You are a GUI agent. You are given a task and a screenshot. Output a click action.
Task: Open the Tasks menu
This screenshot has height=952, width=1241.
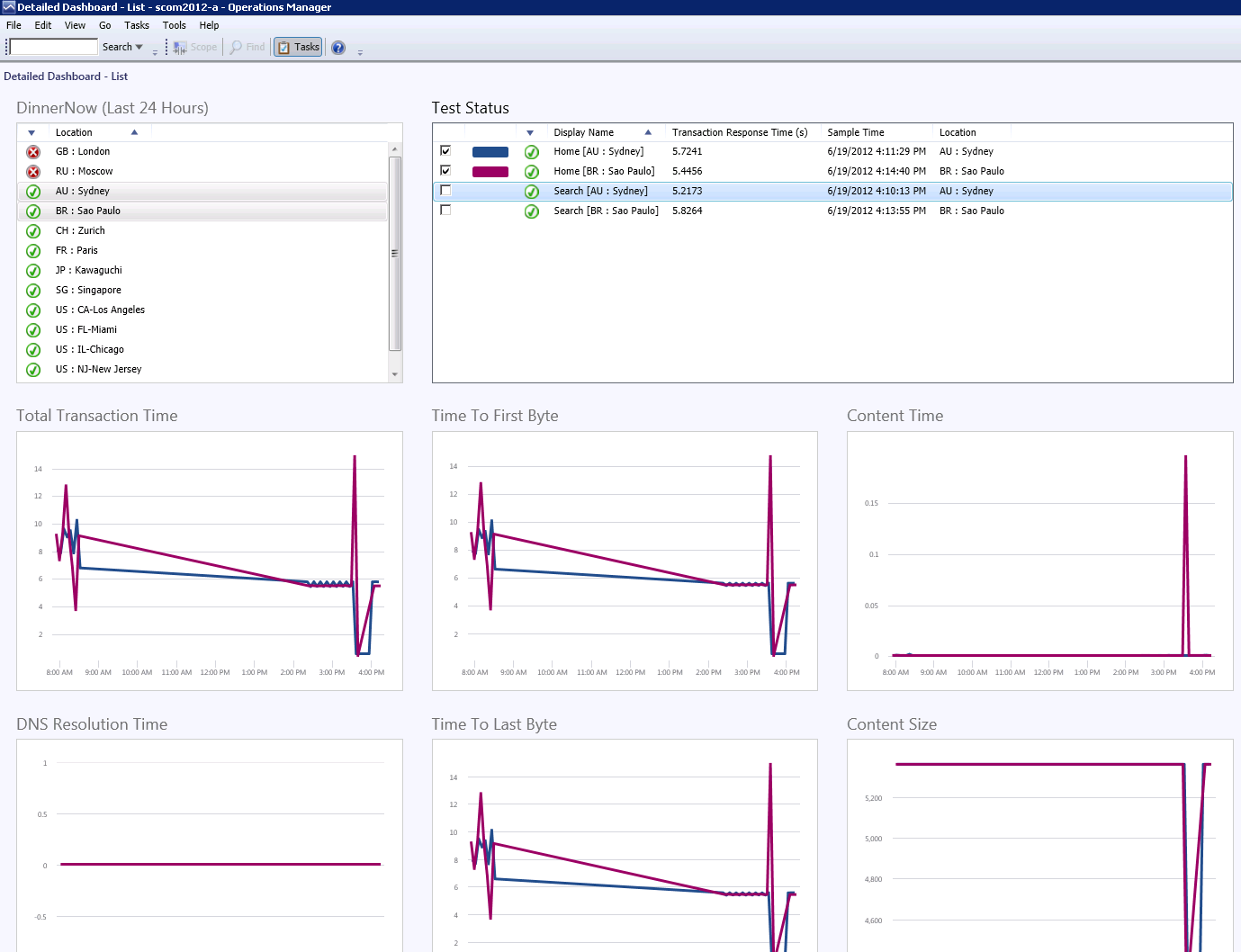click(137, 25)
